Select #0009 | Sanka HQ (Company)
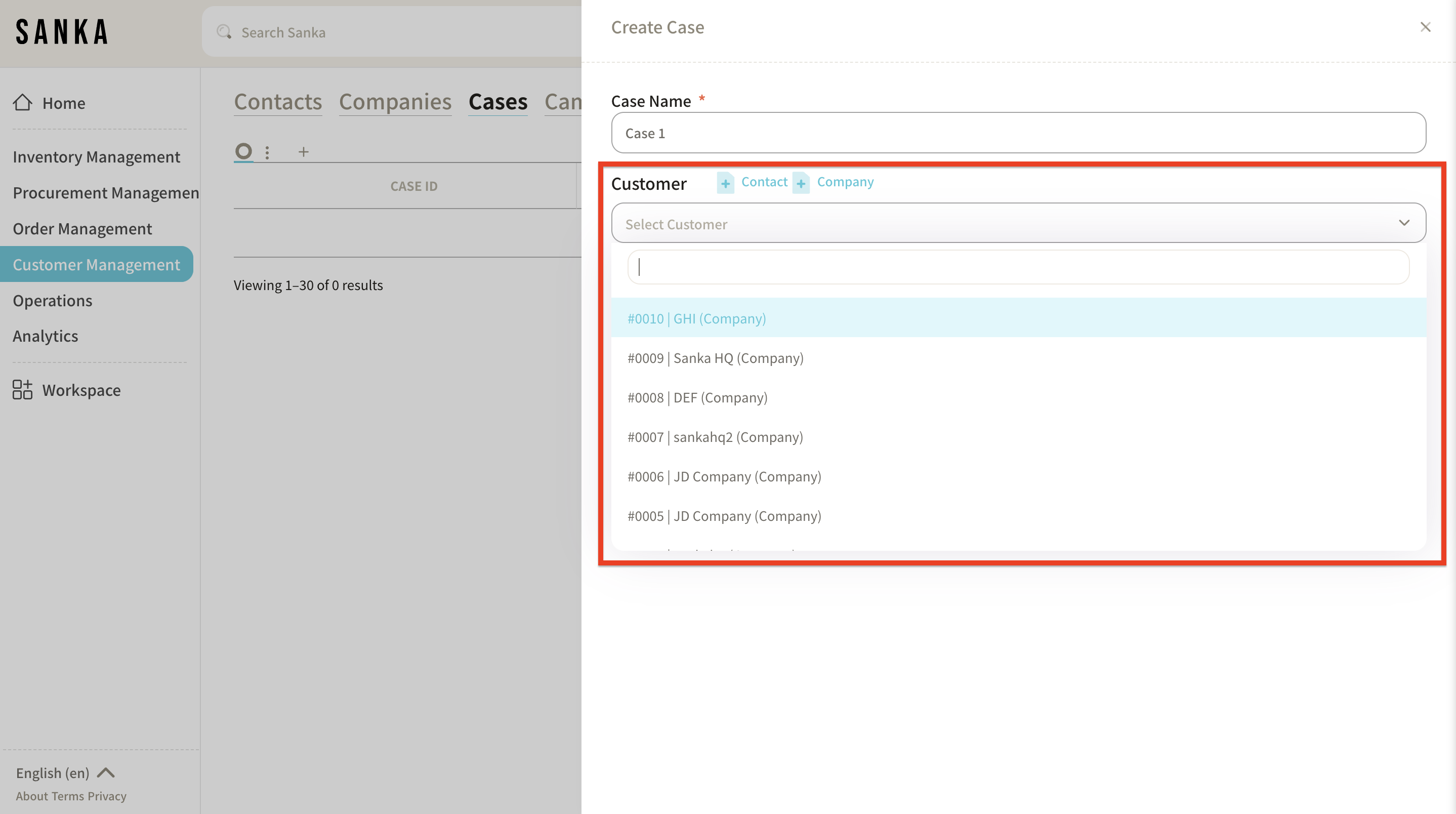The width and height of the screenshot is (1456, 814). pyautogui.click(x=715, y=358)
